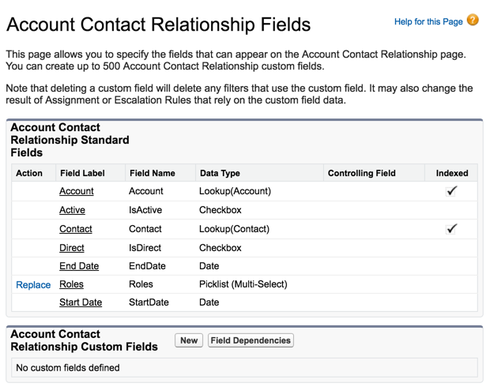Open the Roles field label link
This screenshot has height=387, width=490.
pyautogui.click(x=71, y=284)
